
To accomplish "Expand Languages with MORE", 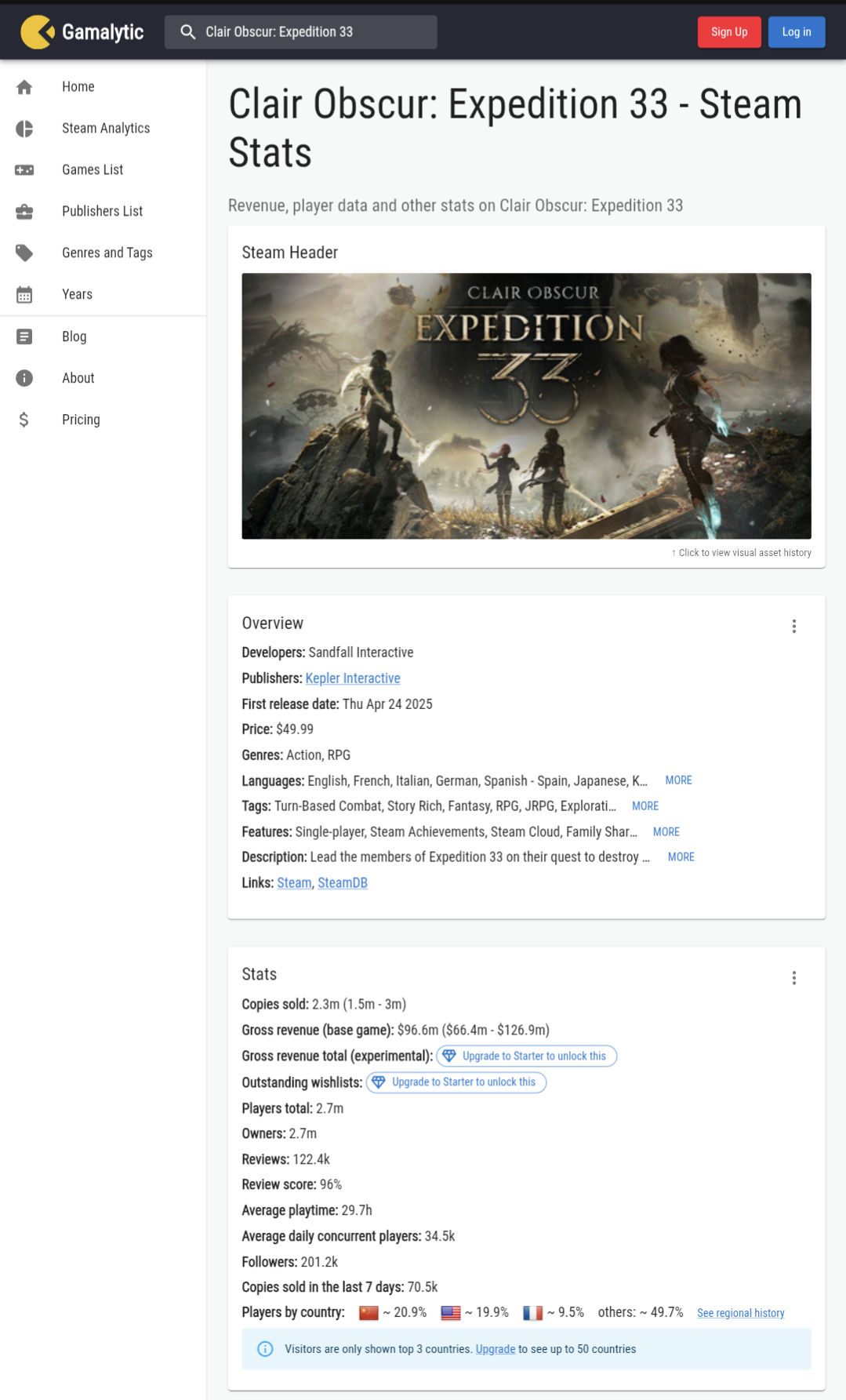I will tap(679, 780).
